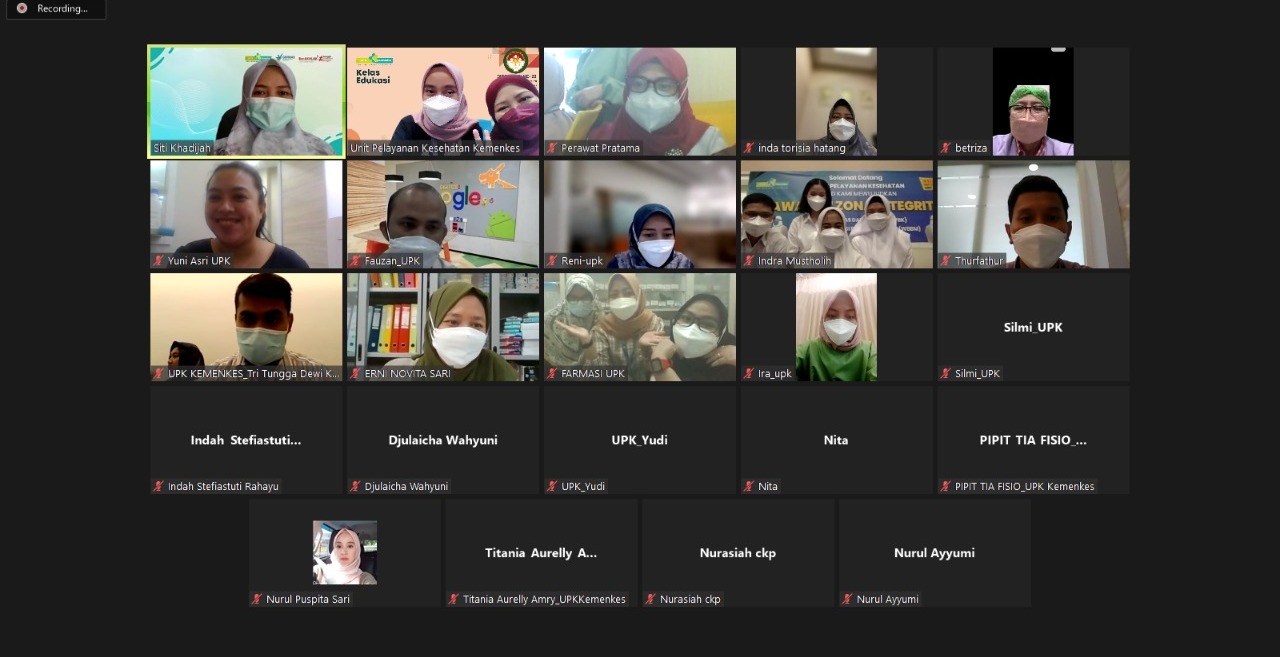This screenshot has width=1280, height=657.
Task: Click Thurfathur's red microphone icon
Action: point(945,261)
